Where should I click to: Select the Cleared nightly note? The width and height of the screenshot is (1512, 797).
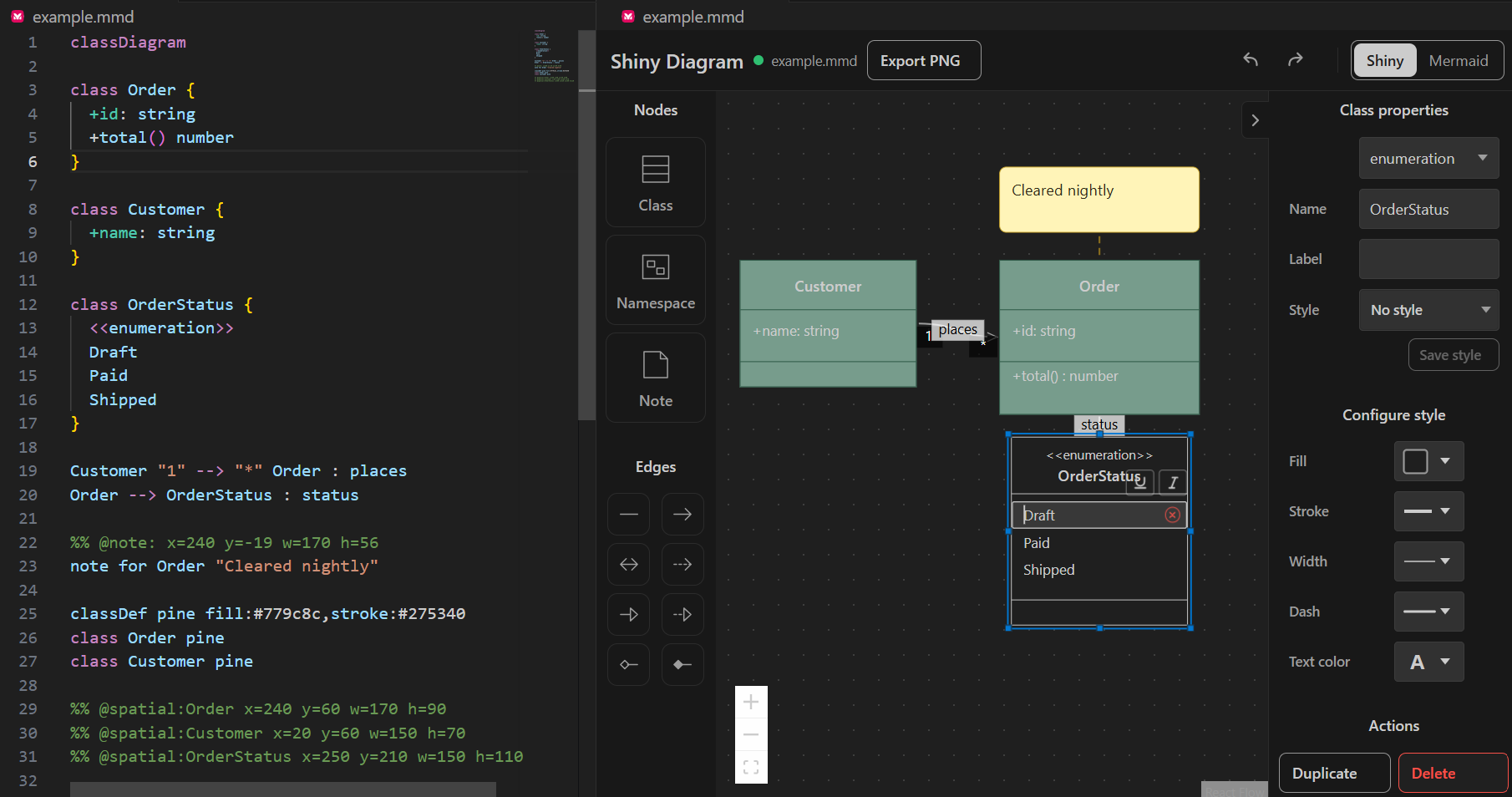pos(1099,200)
